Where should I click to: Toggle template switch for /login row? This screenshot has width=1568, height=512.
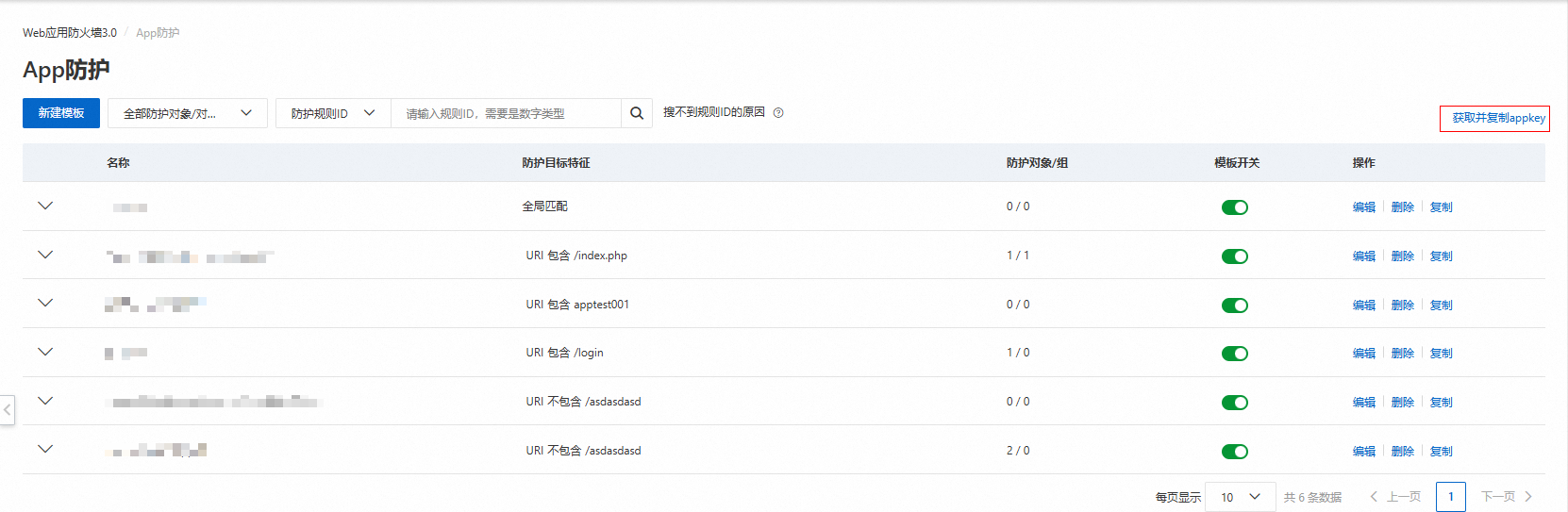click(x=1235, y=354)
